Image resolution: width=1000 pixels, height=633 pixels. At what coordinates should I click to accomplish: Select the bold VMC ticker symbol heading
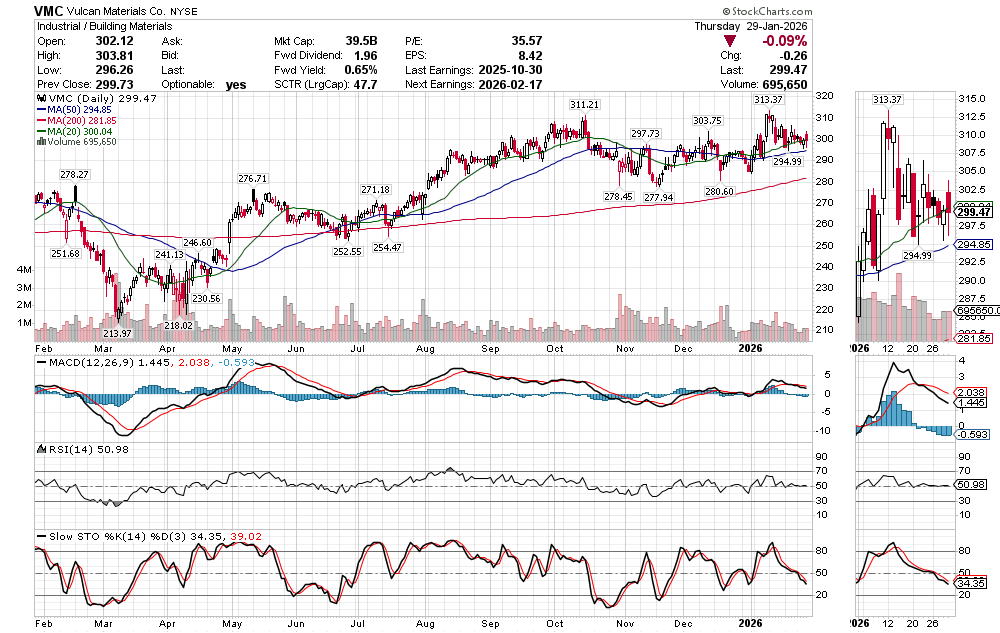point(50,10)
